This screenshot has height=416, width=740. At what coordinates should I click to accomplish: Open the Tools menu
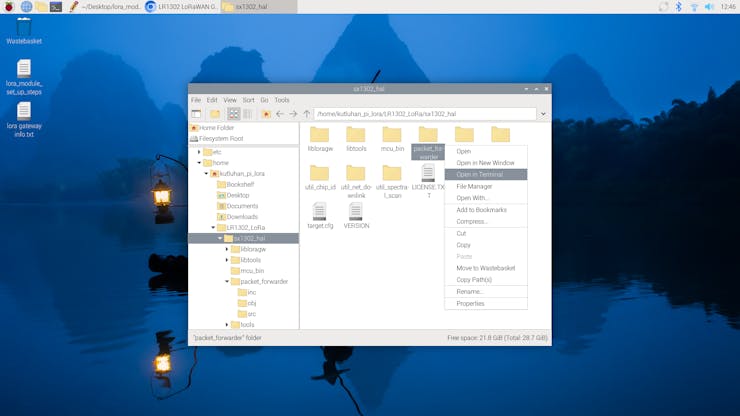click(282, 100)
